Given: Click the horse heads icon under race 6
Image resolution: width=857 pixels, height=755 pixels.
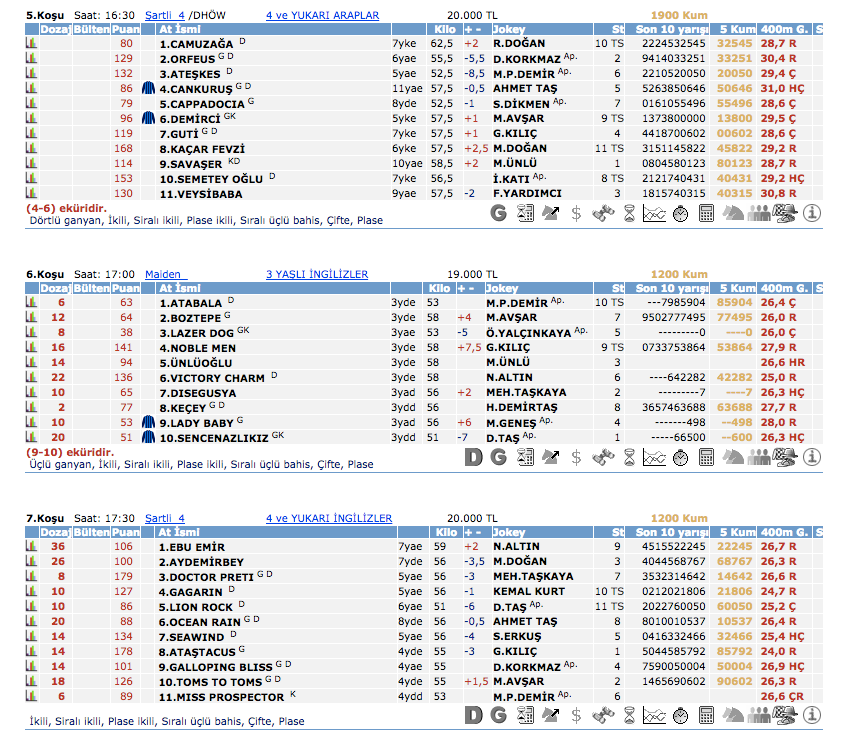Looking at the screenshot, I should click(x=733, y=457).
